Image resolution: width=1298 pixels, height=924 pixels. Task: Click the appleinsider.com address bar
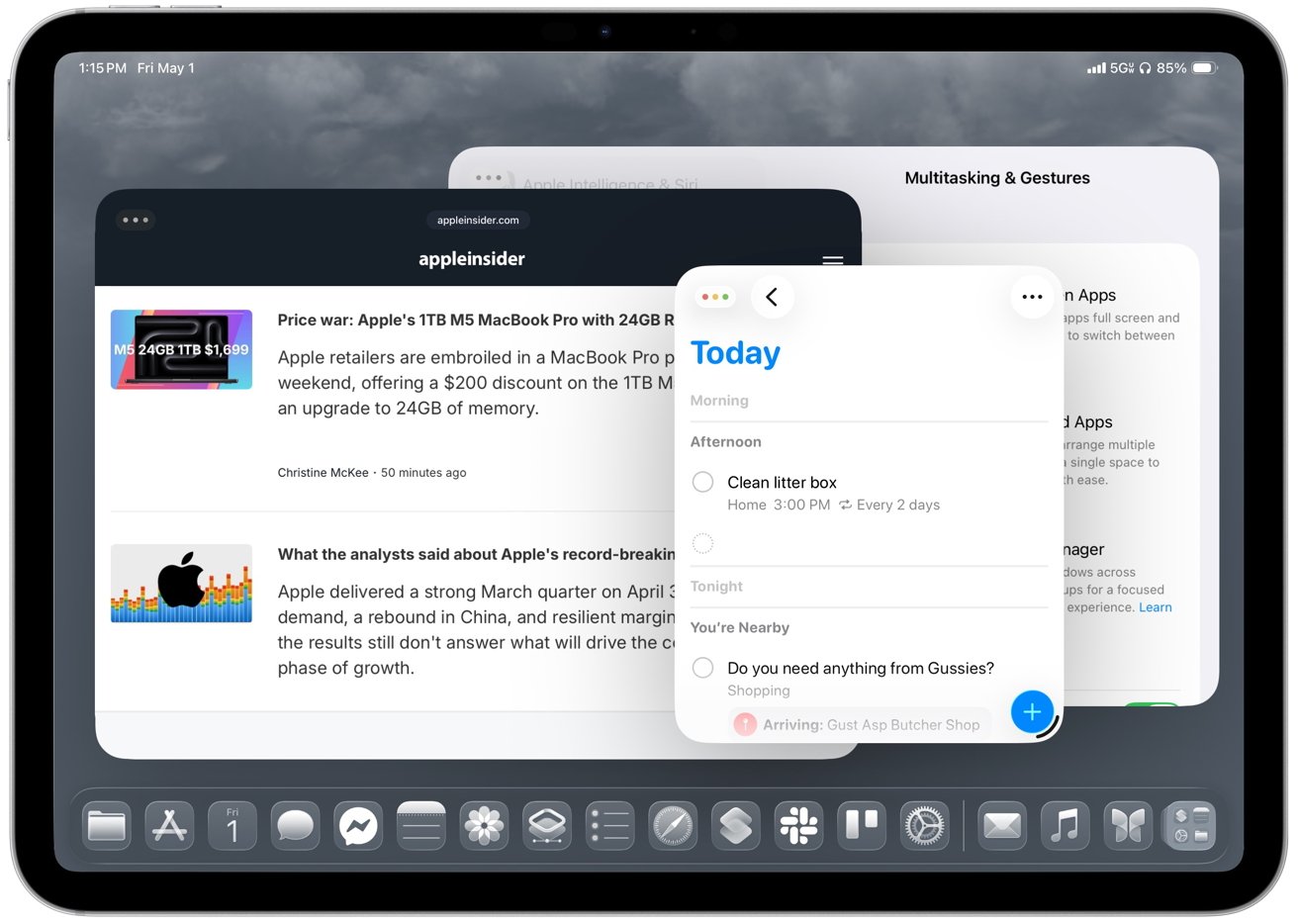coord(478,220)
